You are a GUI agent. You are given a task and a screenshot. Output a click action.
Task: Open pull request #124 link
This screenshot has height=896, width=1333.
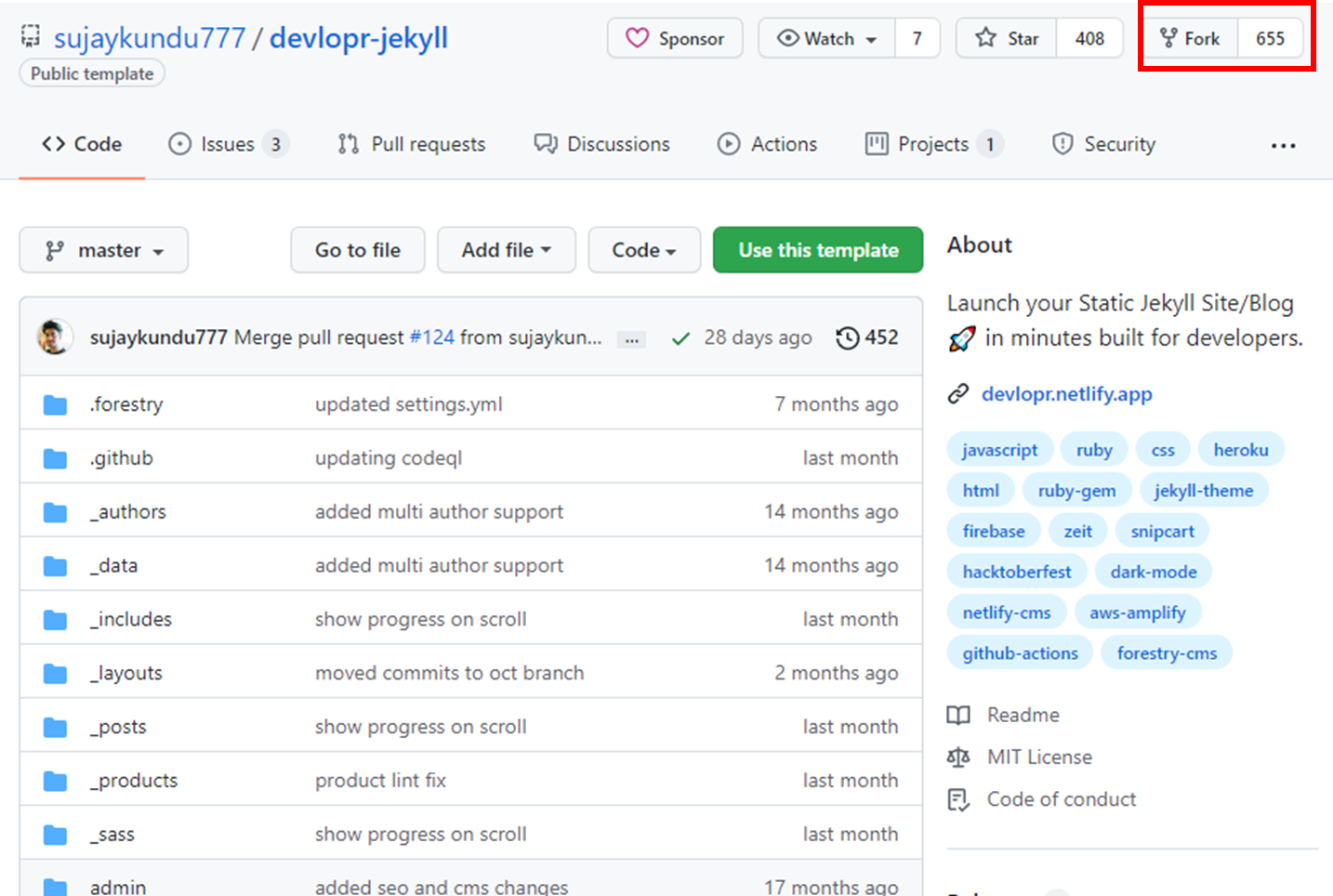coord(432,337)
